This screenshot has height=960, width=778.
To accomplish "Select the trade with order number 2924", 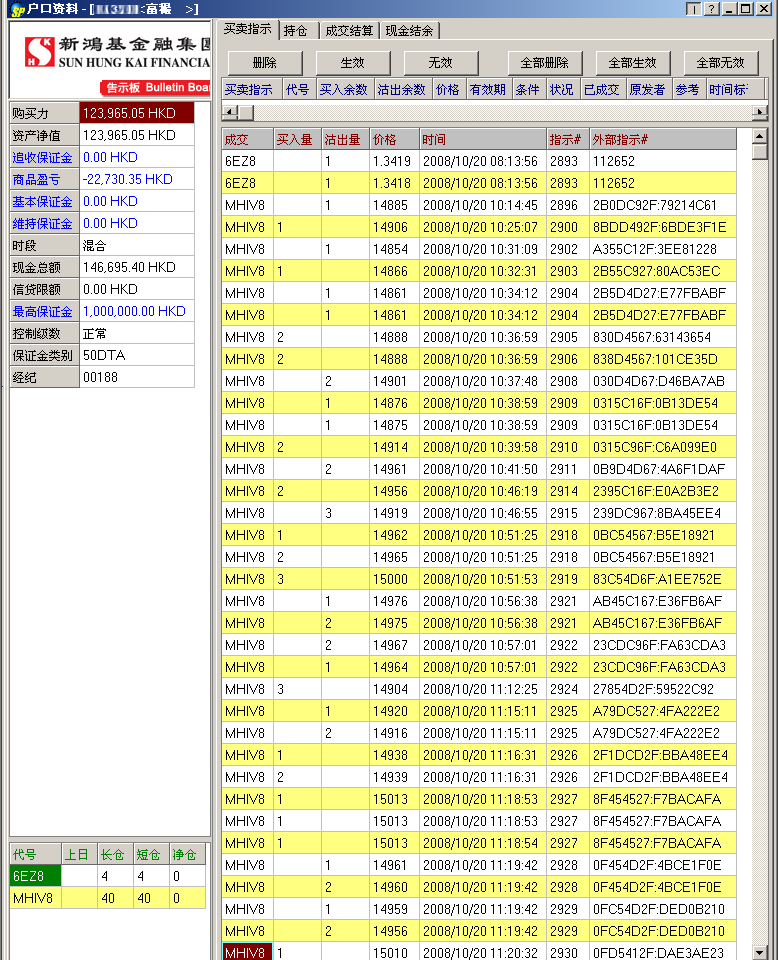I will pyautogui.click(x=479, y=689).
